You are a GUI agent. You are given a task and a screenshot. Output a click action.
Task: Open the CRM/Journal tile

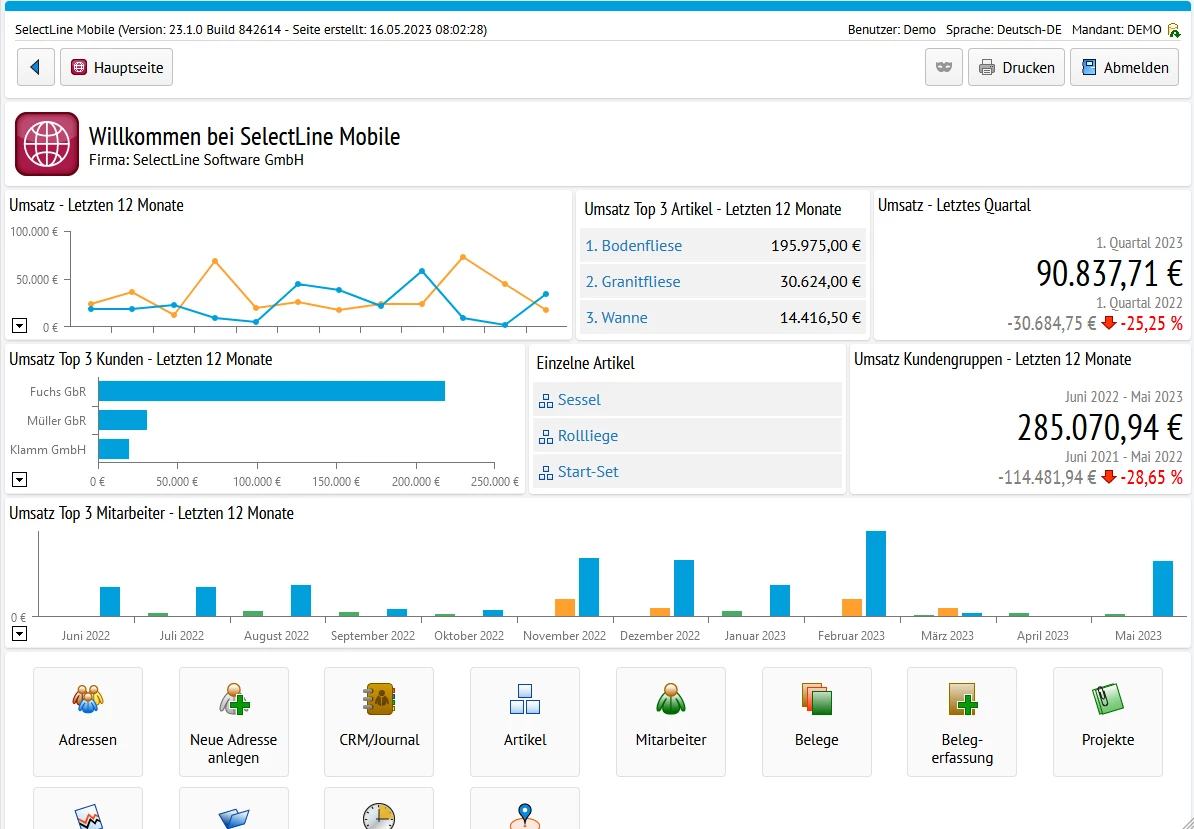point(379,722)
